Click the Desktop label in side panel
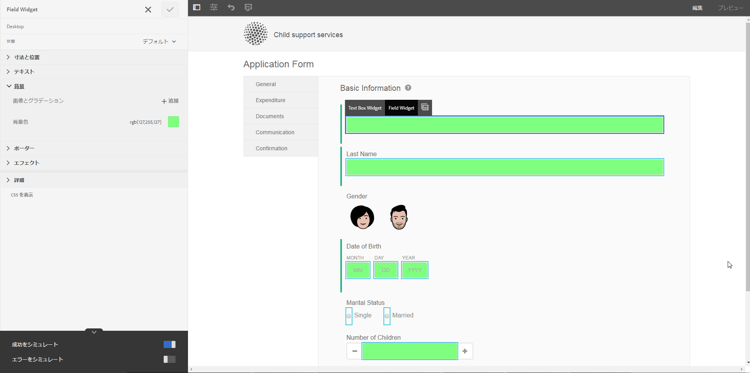The width and height of the screenshot is (750, 373). [15, 27]
